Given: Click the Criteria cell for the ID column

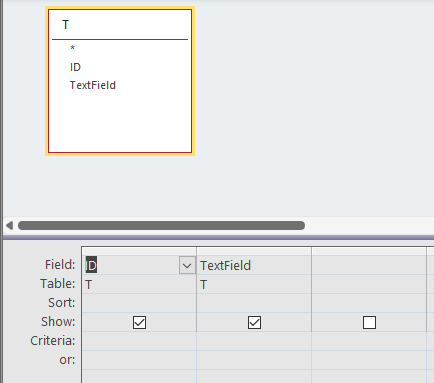Looking at the screenshot, I should pos(139,341).
